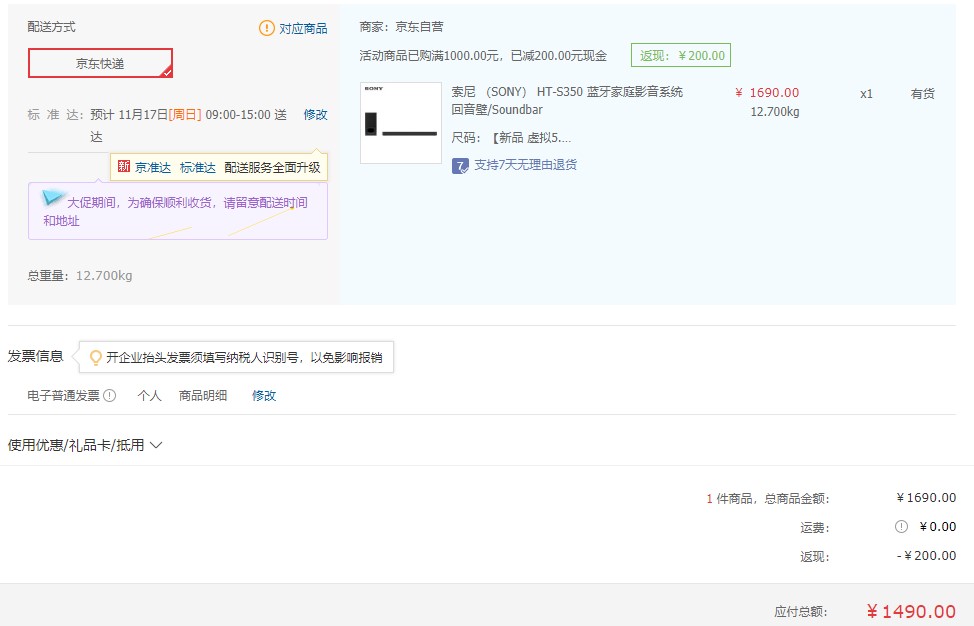Select the 京东快递 delivery option
974x626 pixels.
(x=100, y=63)
